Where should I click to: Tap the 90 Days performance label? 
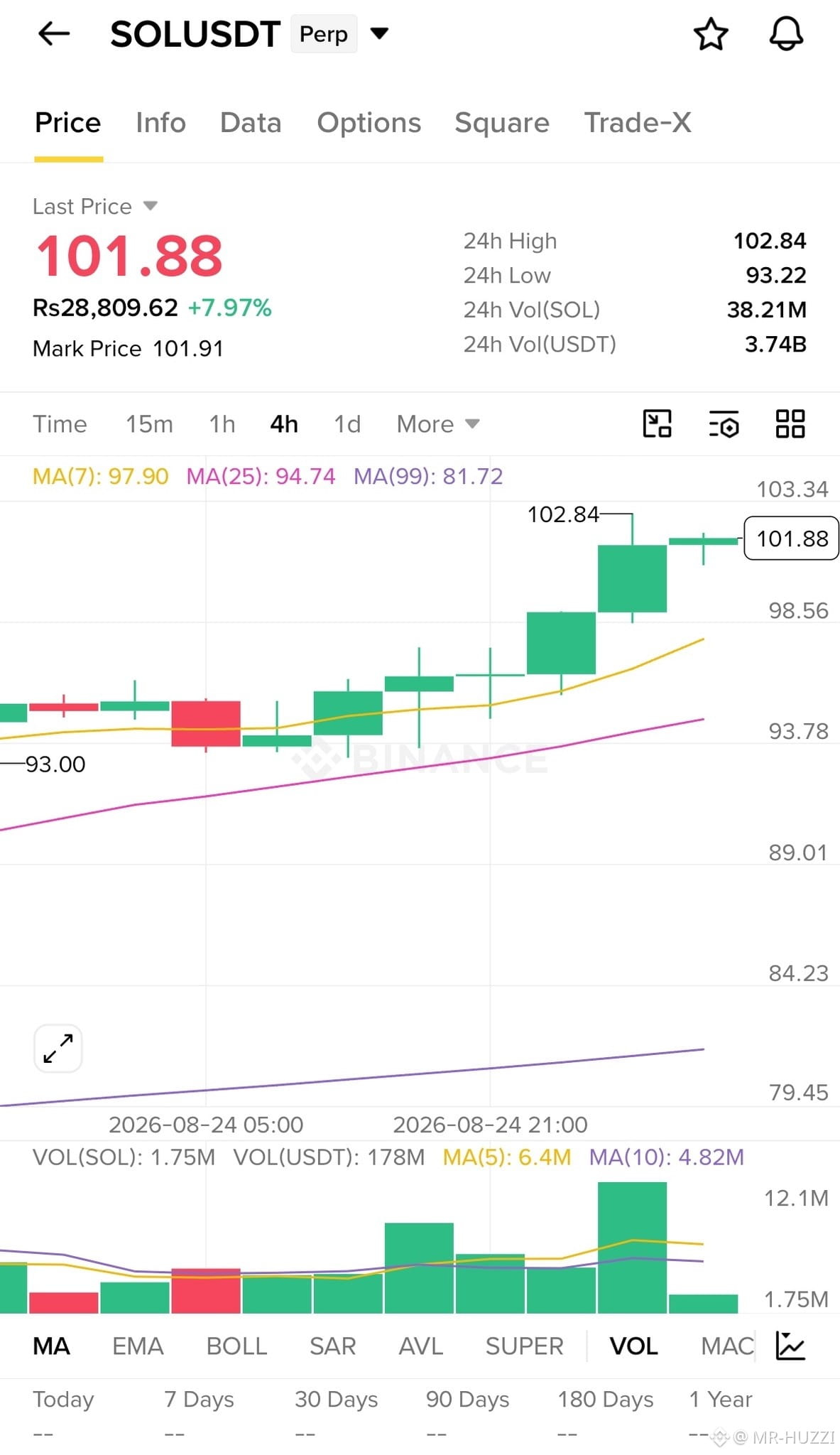click(467, 1399)
